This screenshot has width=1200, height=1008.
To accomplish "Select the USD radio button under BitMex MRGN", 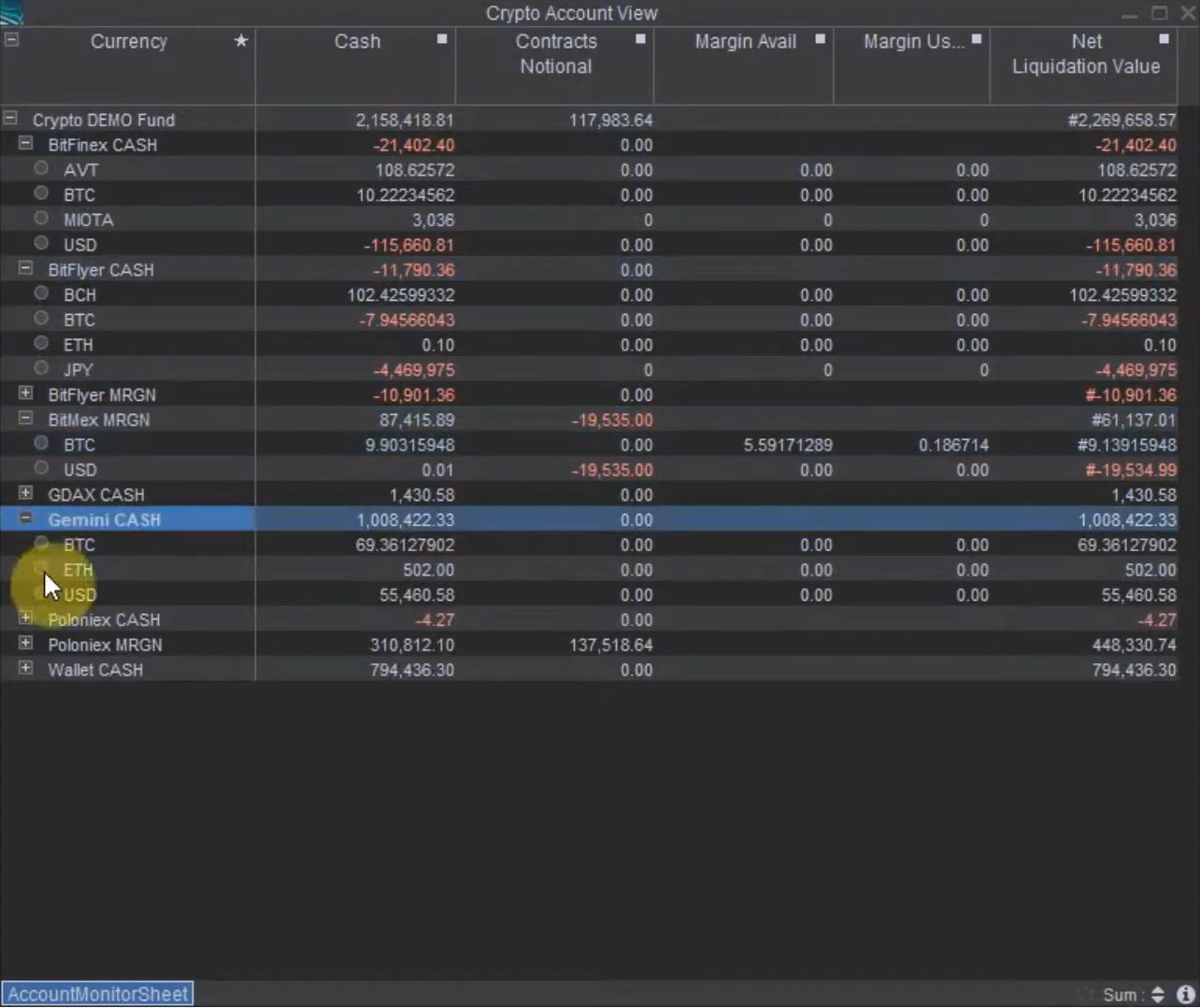I will pyautogui.click(x=41, y=468).
